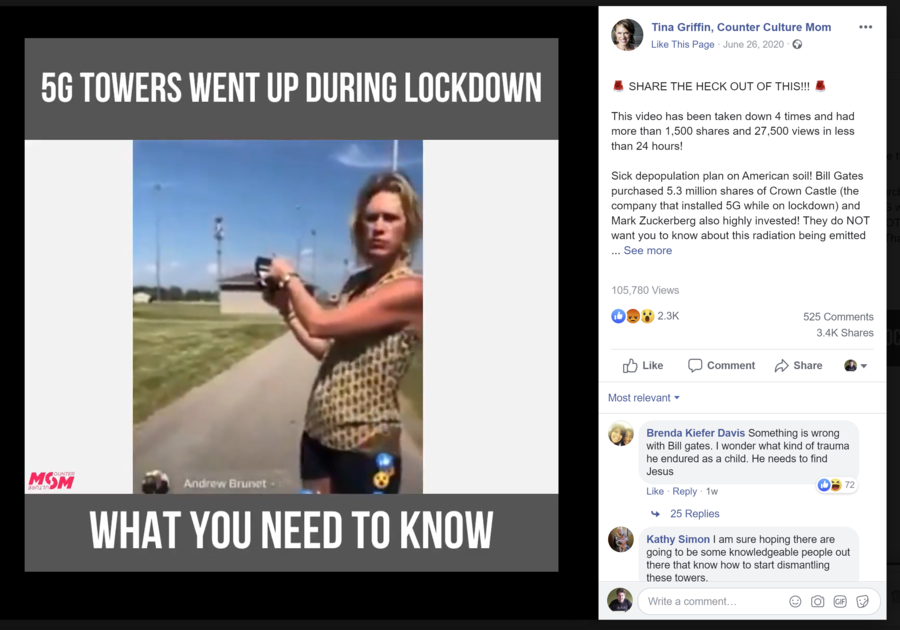Screen dimensions: 900x630
Task: Open the Most relevant comments dropdown
Action: tap(643, 398)
